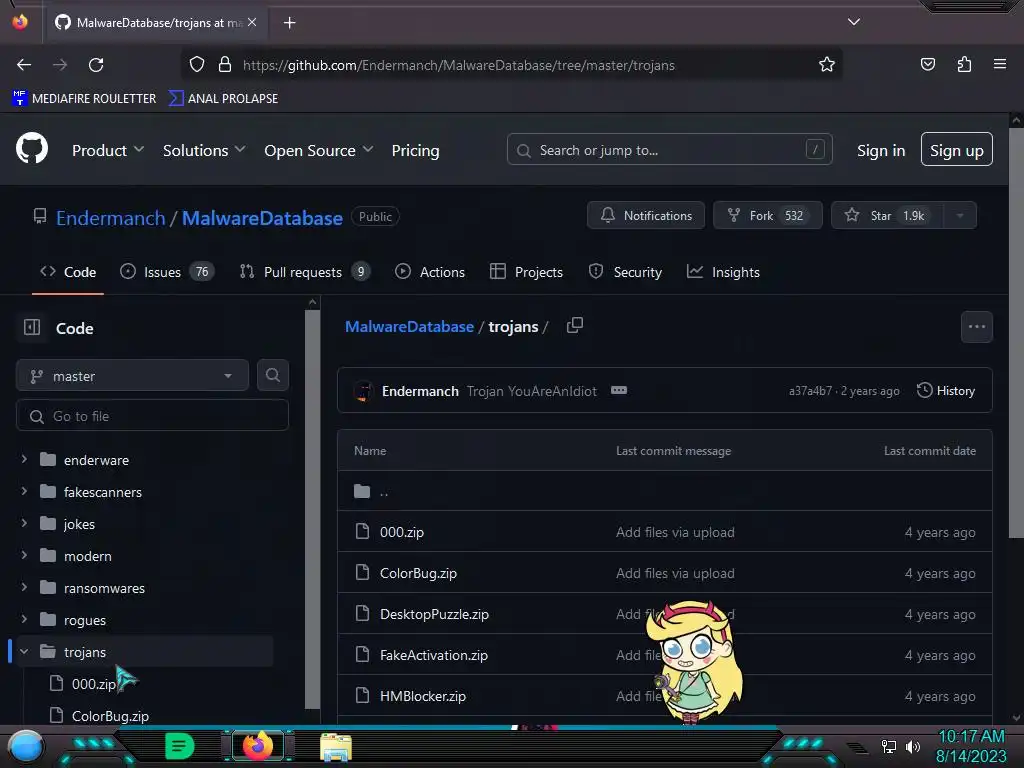Open Solutions menu dropdown

point(204,150)
